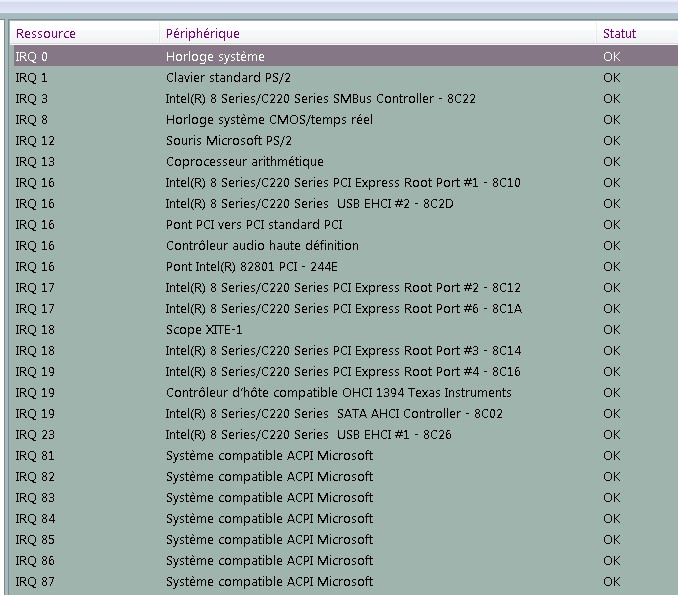Choose the OHCI 1394 Texas Instruments controller
The width and height of the screenshot is (678, 595).
pos(338,393)
